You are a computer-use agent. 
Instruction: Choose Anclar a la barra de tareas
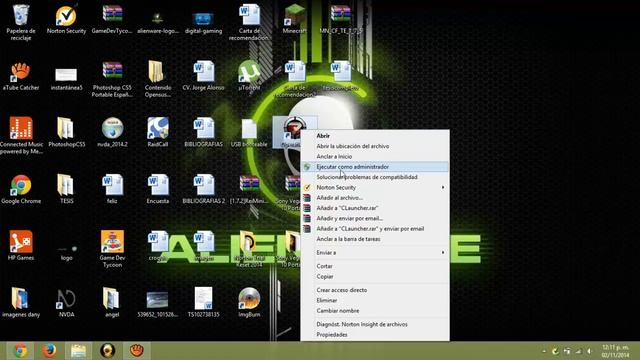click(375, 239)
